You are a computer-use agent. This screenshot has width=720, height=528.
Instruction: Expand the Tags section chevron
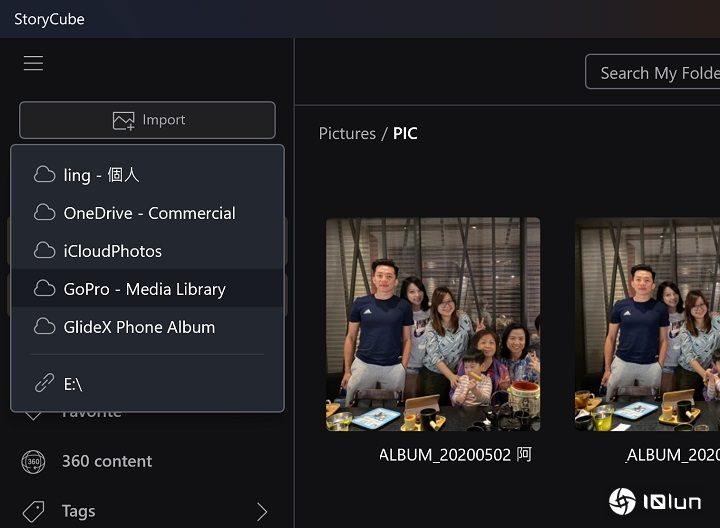[262, 512]
